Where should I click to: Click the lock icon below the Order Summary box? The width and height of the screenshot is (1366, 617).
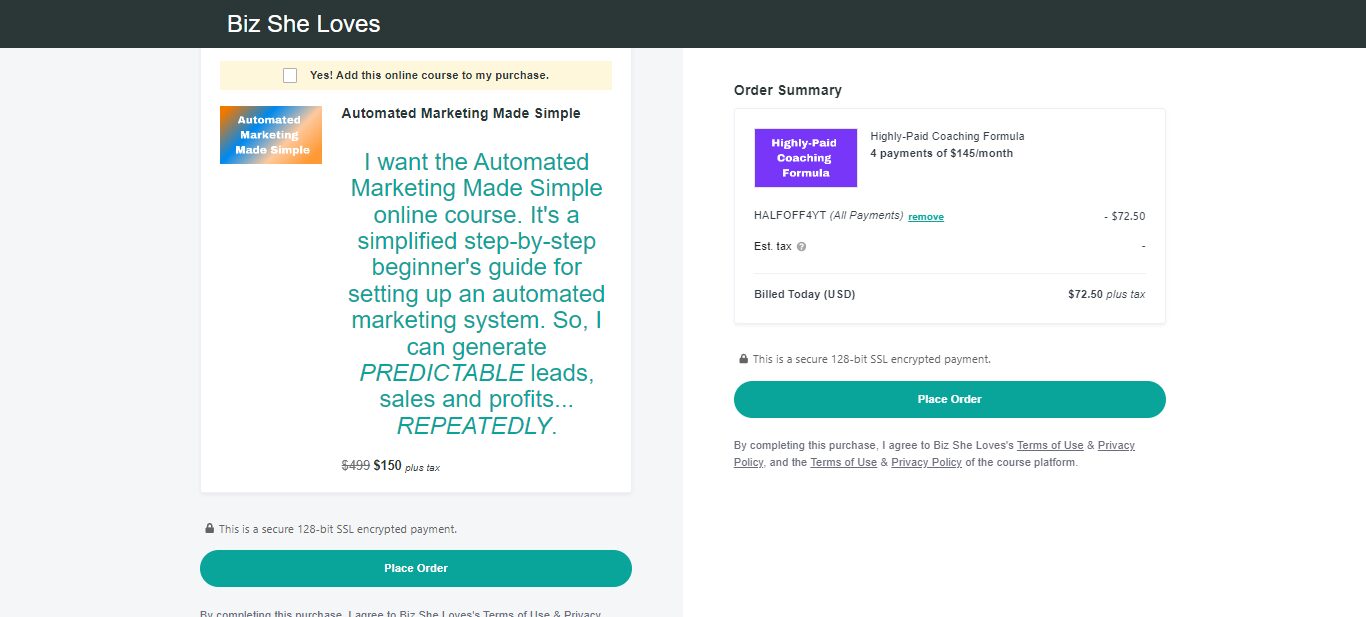pos(744,358)
